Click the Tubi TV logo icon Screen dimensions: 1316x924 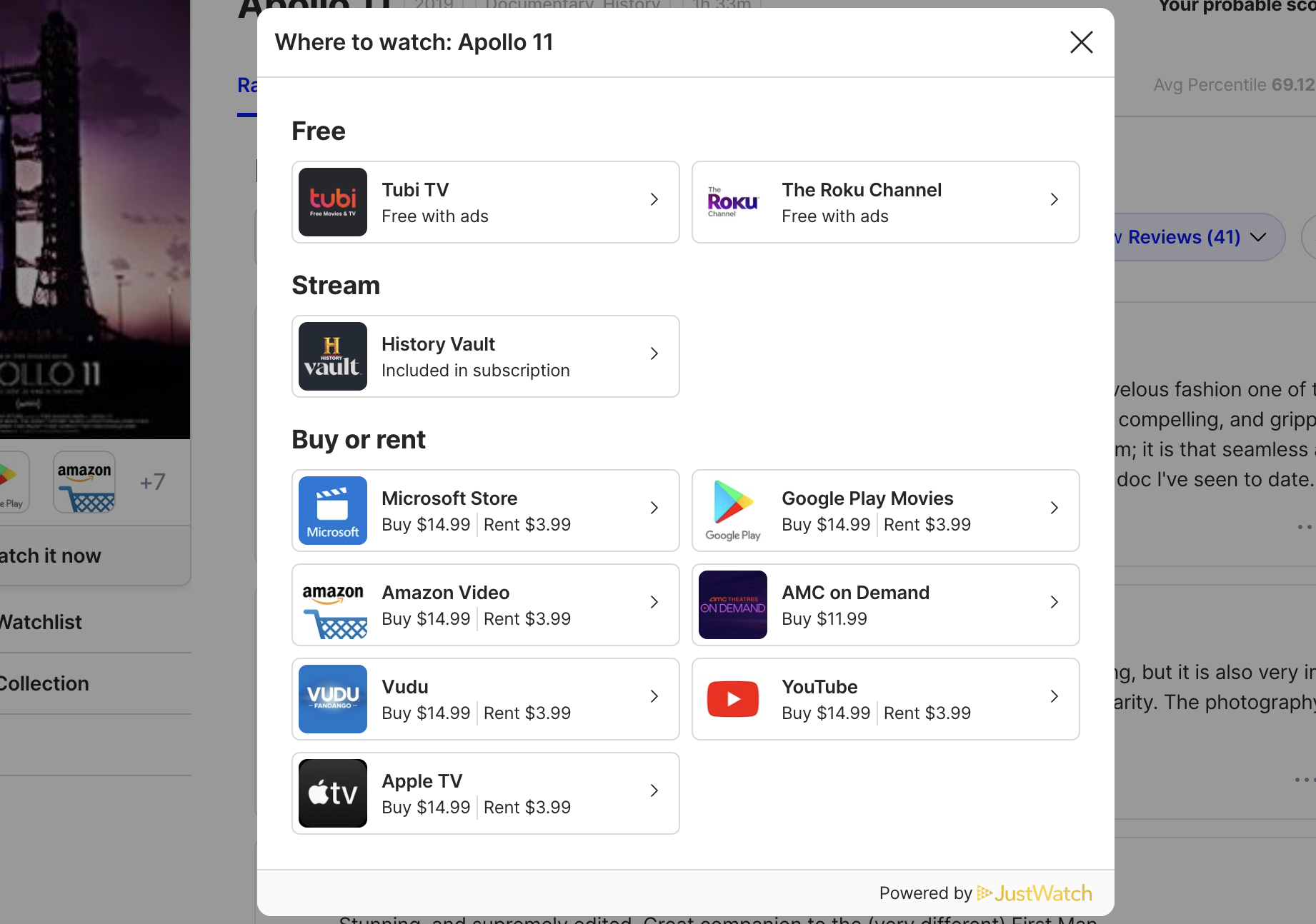click(x=333, y=202)
